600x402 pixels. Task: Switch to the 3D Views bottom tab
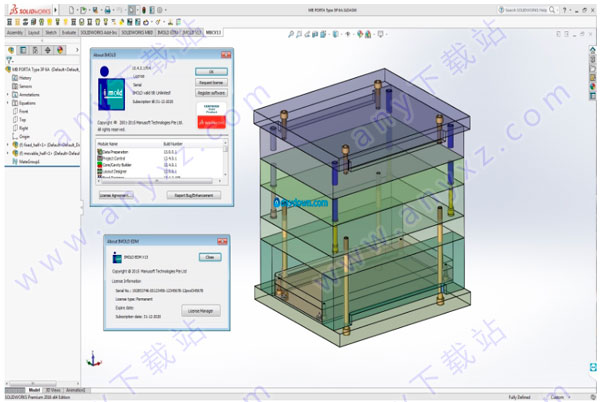point(53,390)
